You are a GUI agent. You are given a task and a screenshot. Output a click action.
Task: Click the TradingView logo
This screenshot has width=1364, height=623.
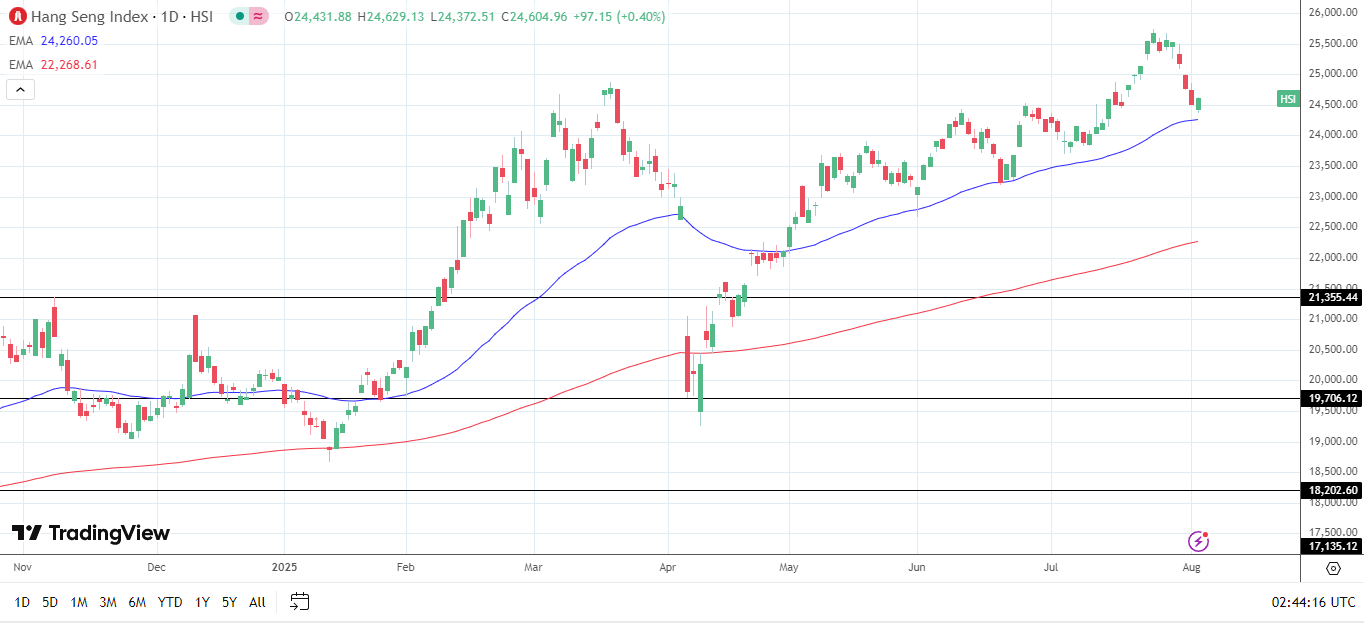[x=91, y=533]
